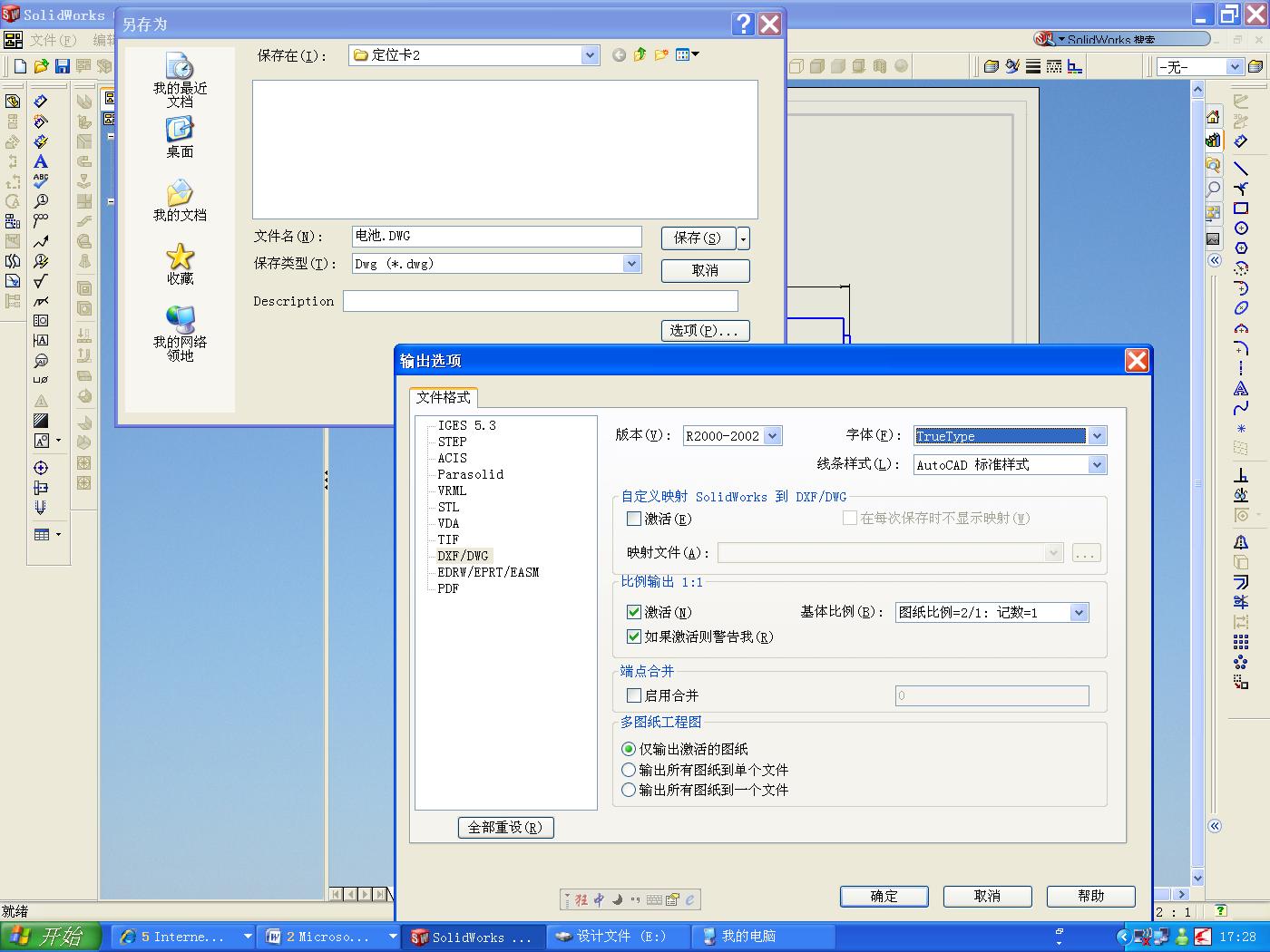Click the 确定 OK button in export options
1270x952 pixels.
click(884, 897)
